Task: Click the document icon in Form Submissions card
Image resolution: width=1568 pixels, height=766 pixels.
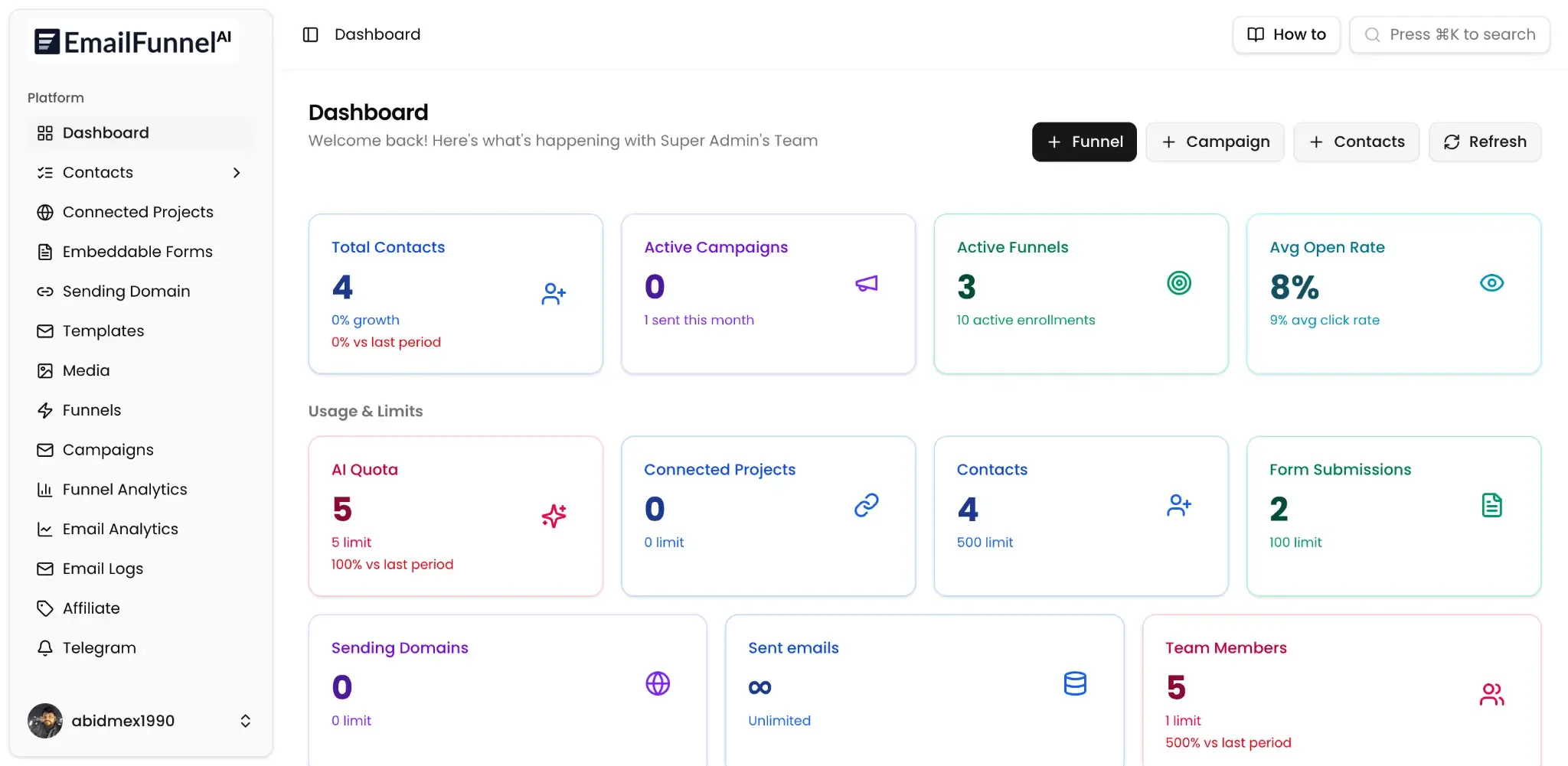Action: coord(1491,505)
